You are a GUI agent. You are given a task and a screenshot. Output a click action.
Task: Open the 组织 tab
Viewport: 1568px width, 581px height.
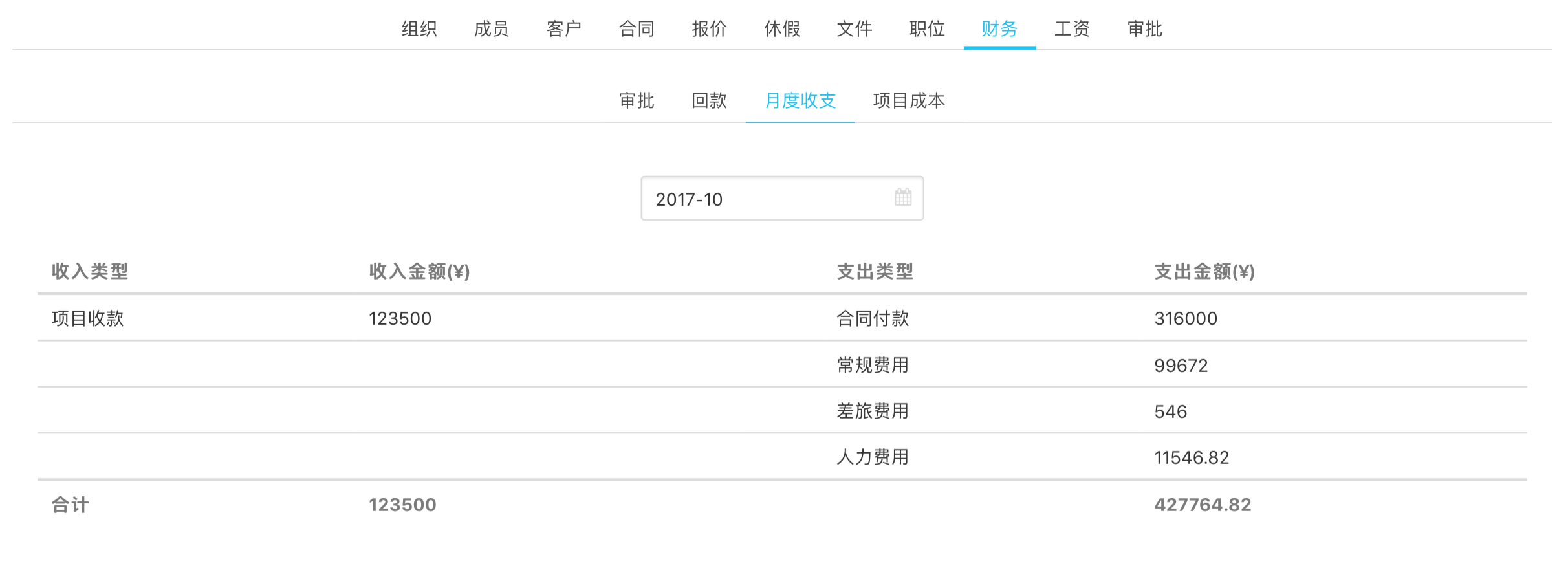[x=419, y=29]
